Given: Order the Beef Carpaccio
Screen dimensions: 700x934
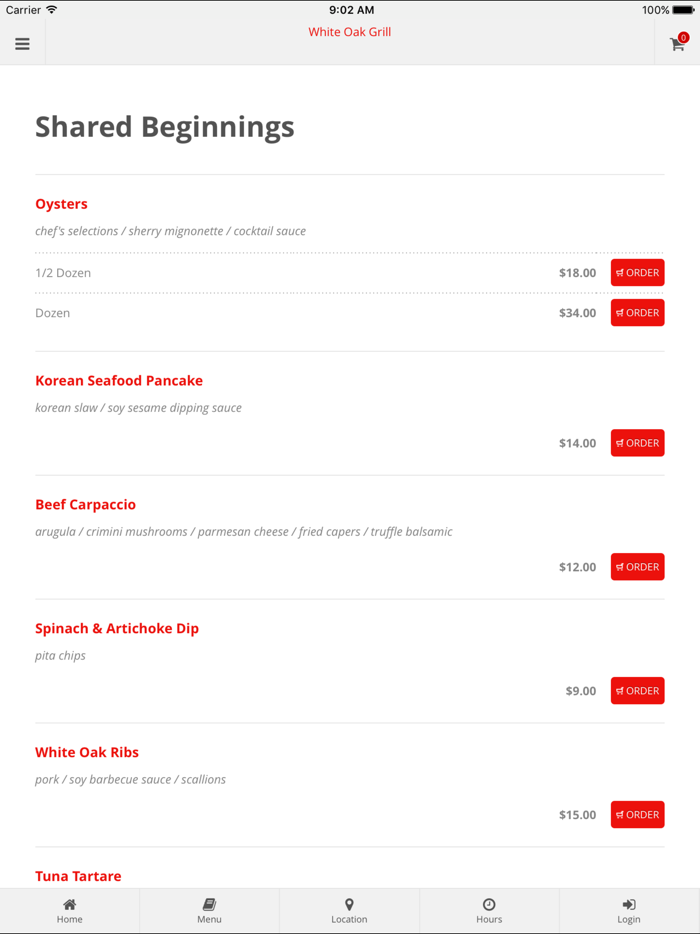Looking at the screenshot, I should point(637,567).
